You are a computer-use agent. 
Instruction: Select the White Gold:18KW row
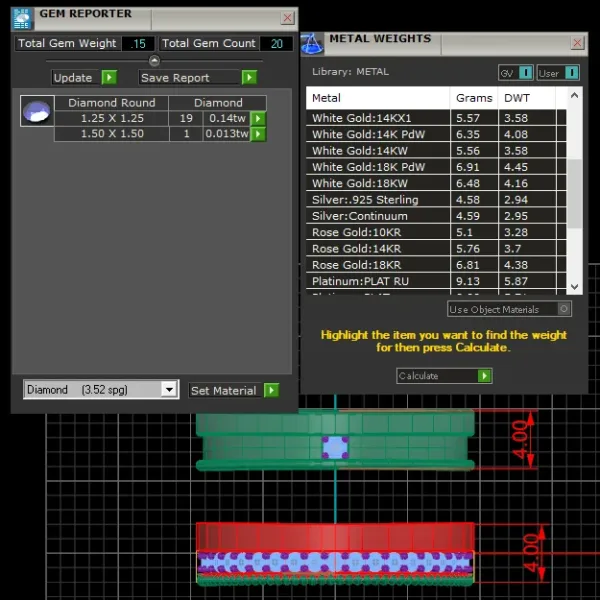[x=436, y=183]
